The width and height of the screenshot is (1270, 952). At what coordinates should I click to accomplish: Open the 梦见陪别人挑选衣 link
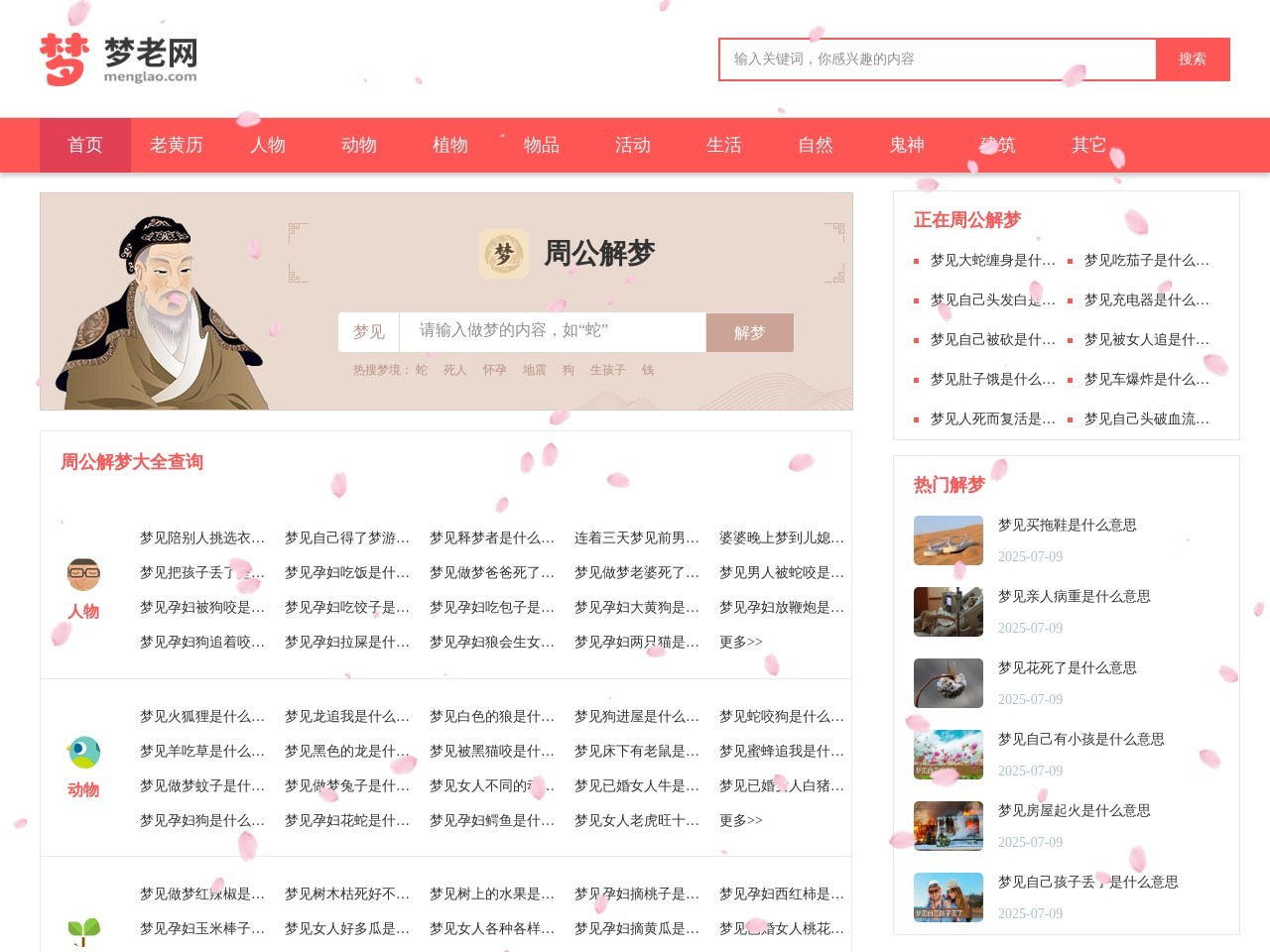click(202, 538)
